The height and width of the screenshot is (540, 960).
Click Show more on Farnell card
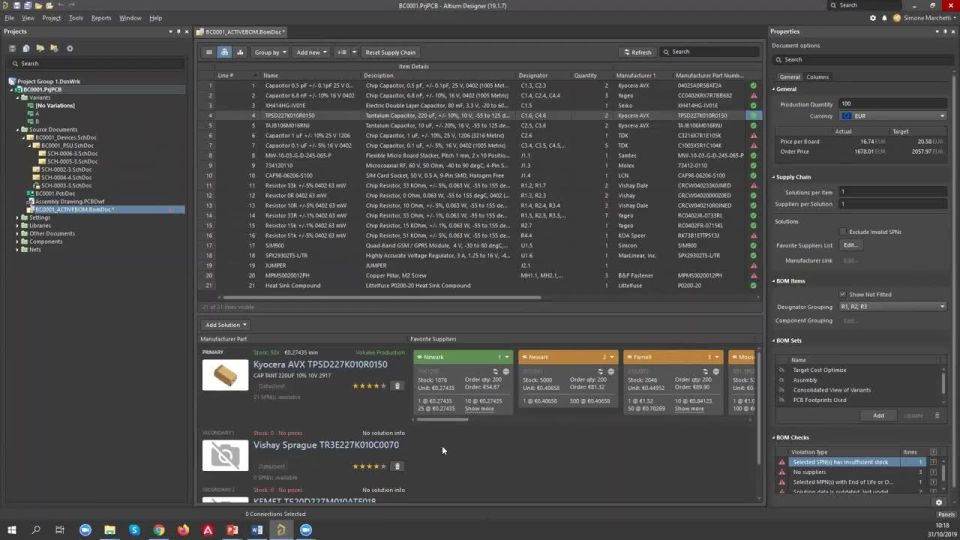coord(689,409)
